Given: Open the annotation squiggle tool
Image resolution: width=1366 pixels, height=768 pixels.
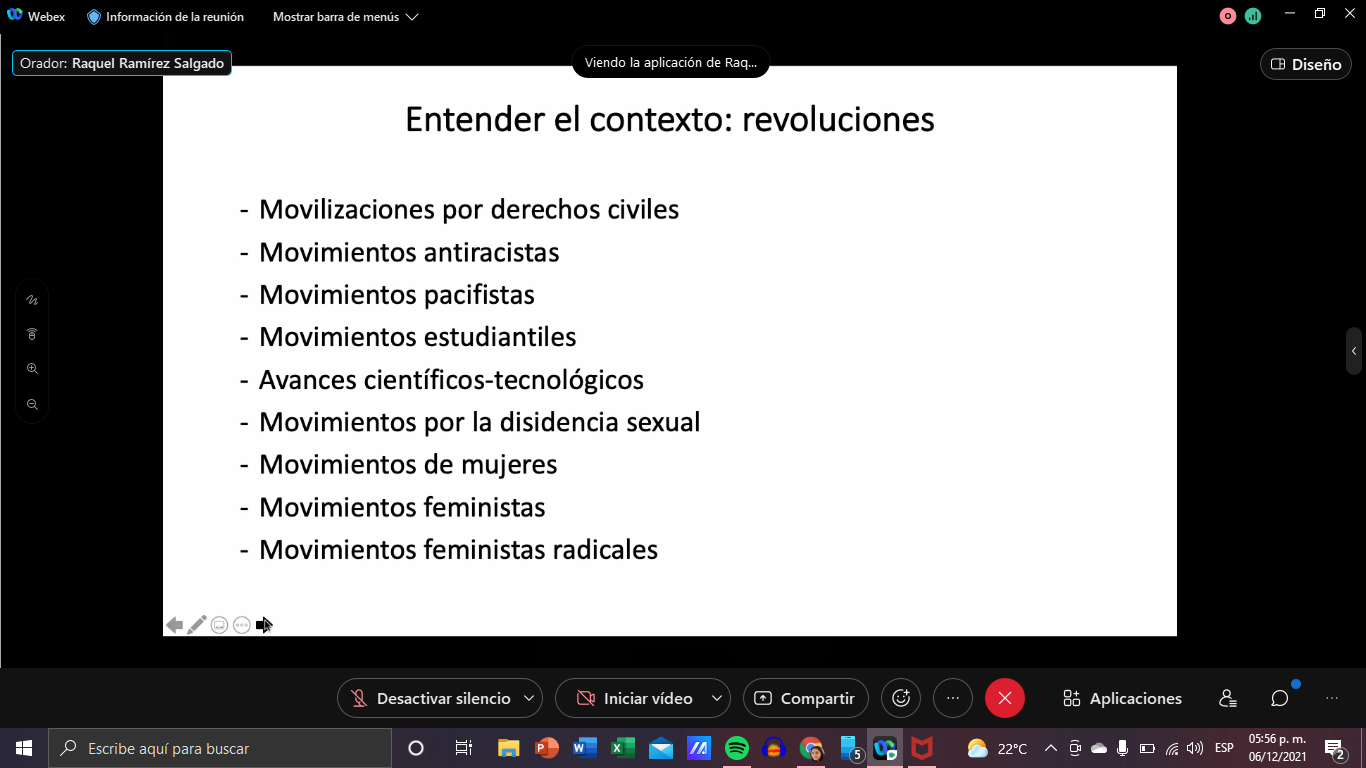Looking at the screenshot, I should click(32, 300).
